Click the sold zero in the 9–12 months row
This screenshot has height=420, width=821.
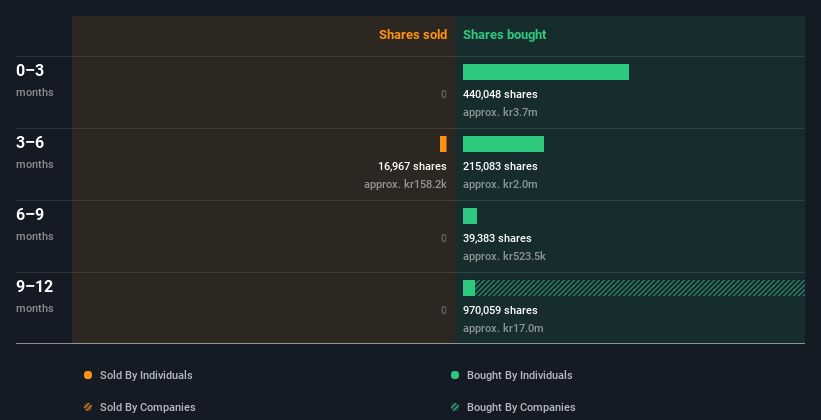coord(443,310)
